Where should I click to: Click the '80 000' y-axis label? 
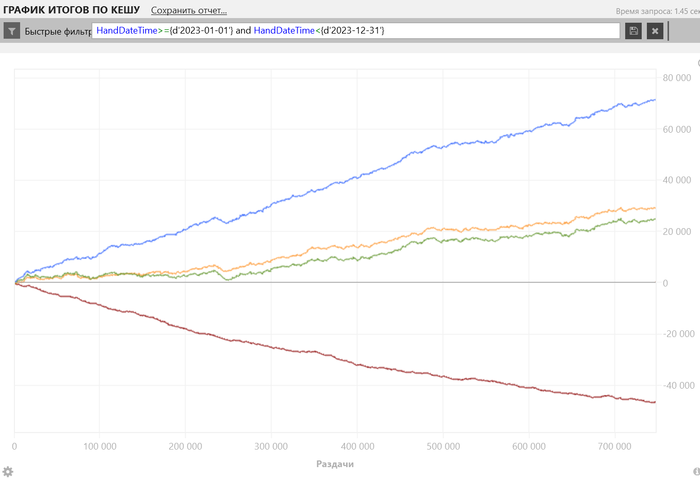677,78
